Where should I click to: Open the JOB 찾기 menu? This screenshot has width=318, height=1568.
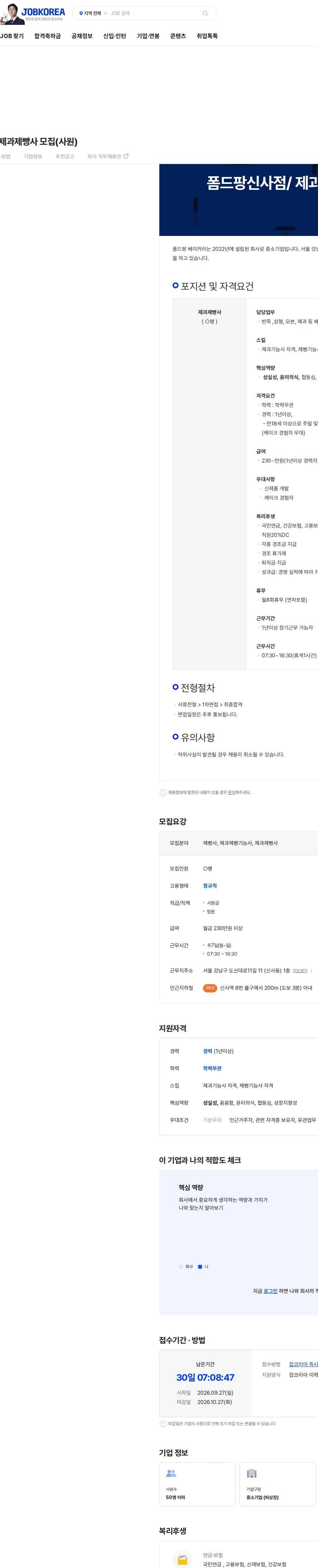click(12, 36)
